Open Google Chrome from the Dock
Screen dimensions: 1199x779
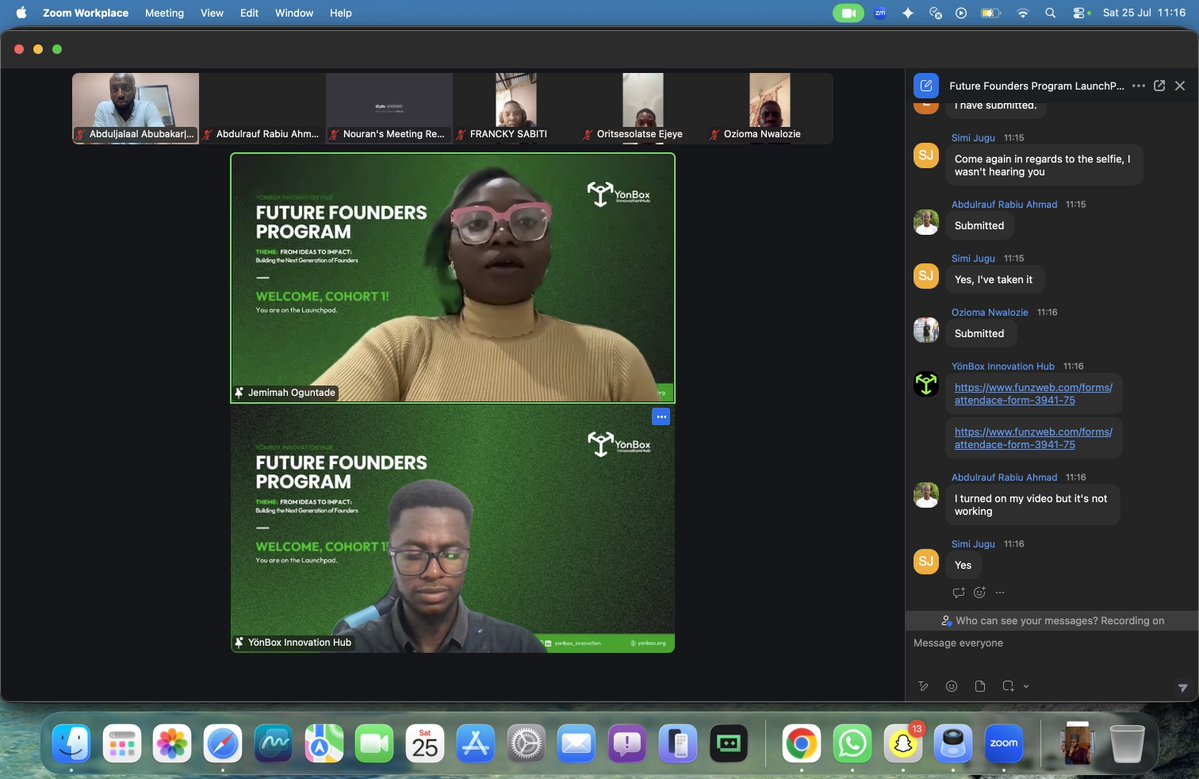point(801,743)
